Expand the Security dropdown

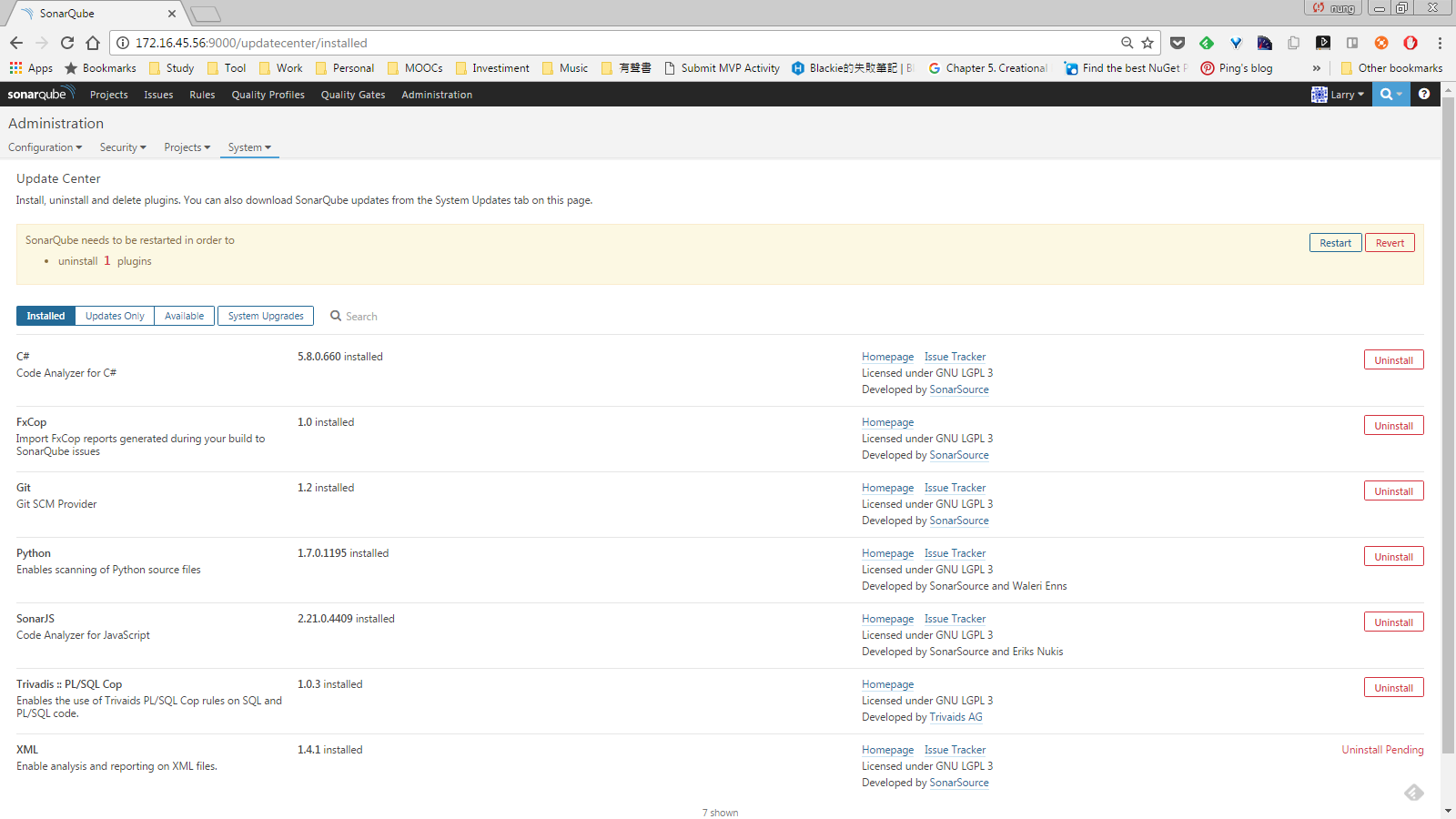coord(123,147)
